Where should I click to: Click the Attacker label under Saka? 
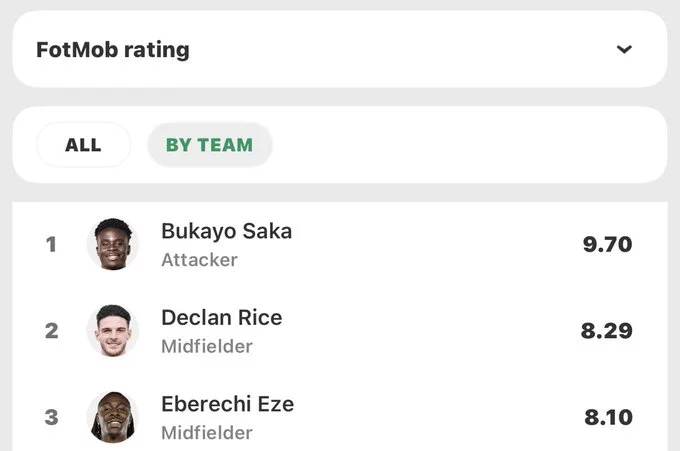(199, 260)
